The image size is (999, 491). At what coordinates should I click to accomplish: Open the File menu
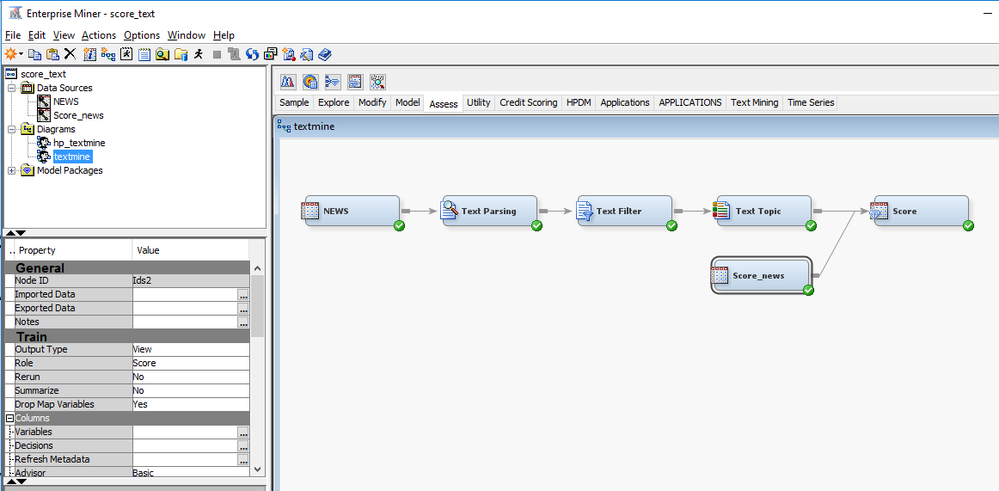(13, 35)
